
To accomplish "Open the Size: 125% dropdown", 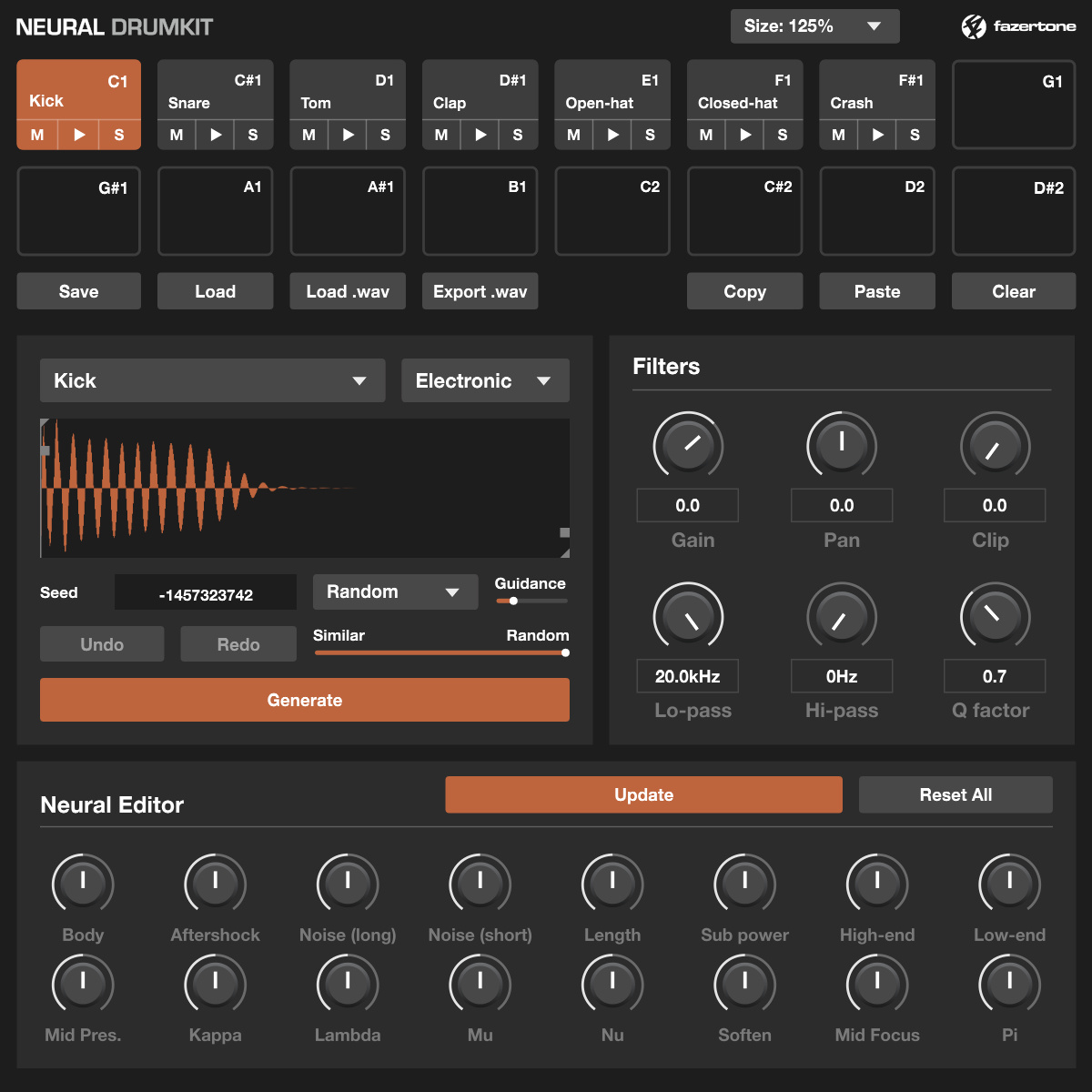I will 814,25.
